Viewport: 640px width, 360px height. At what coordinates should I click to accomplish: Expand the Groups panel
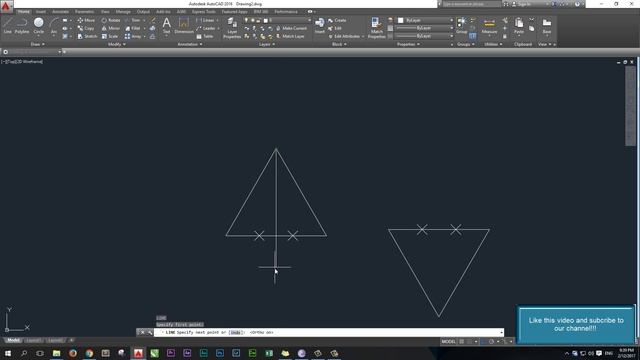465,44
